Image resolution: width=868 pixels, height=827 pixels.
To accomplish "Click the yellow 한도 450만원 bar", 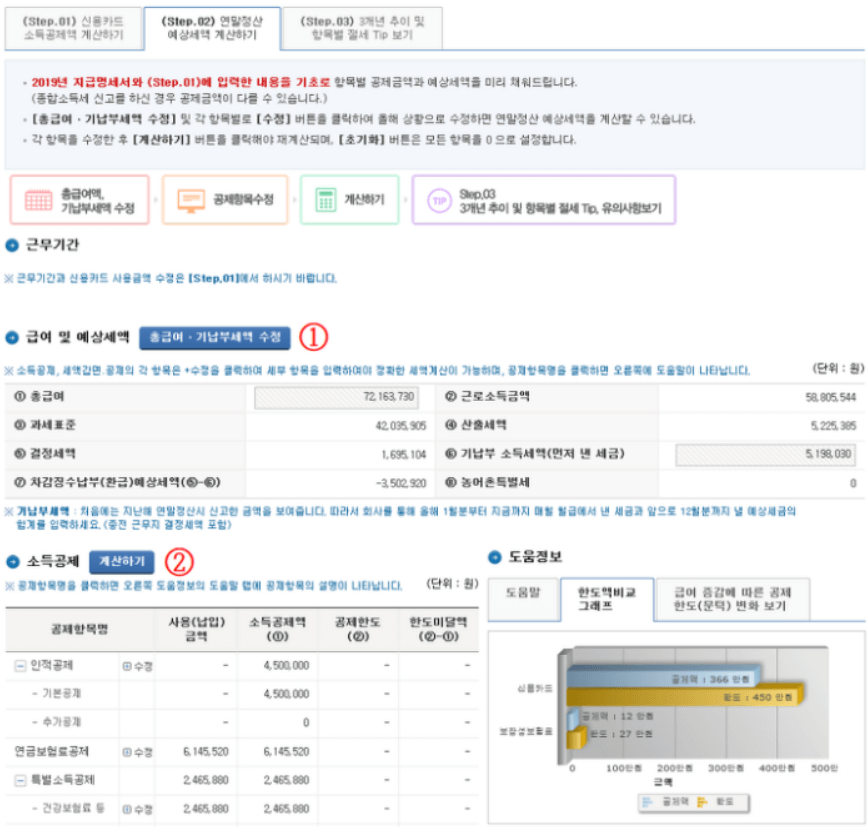I will pyautogui.click(x=685, y=697).
